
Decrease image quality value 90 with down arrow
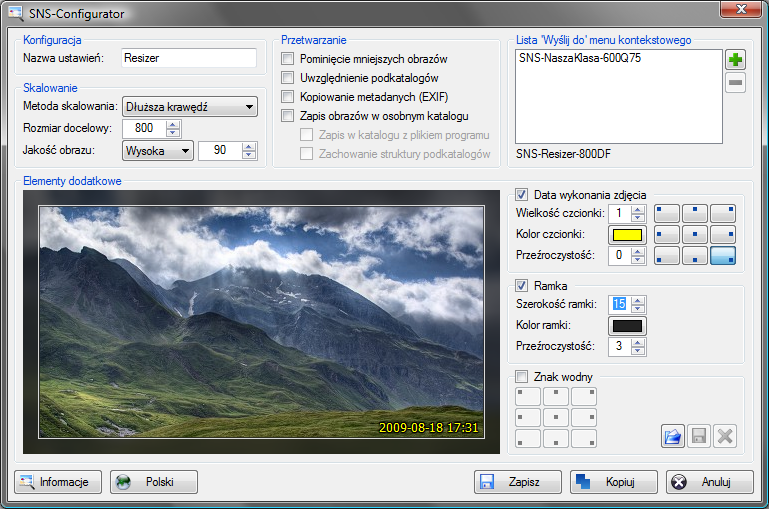coord(249,155)
